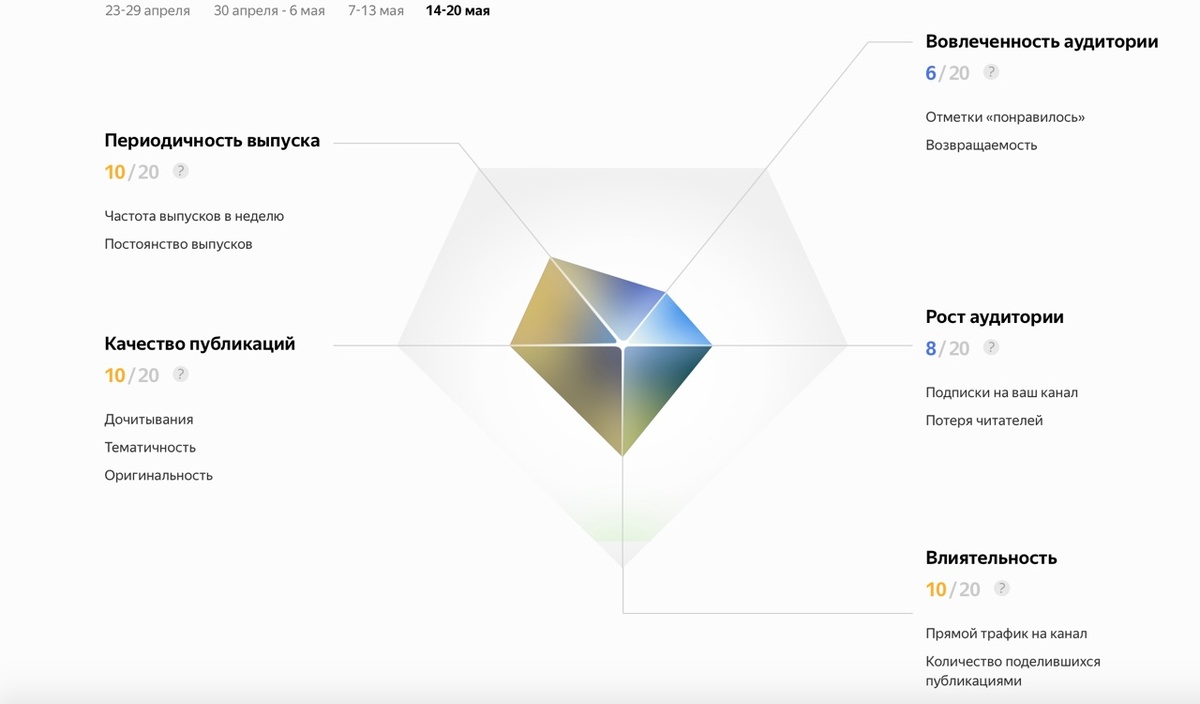Click the Тематичность metric

click(150, 447)
